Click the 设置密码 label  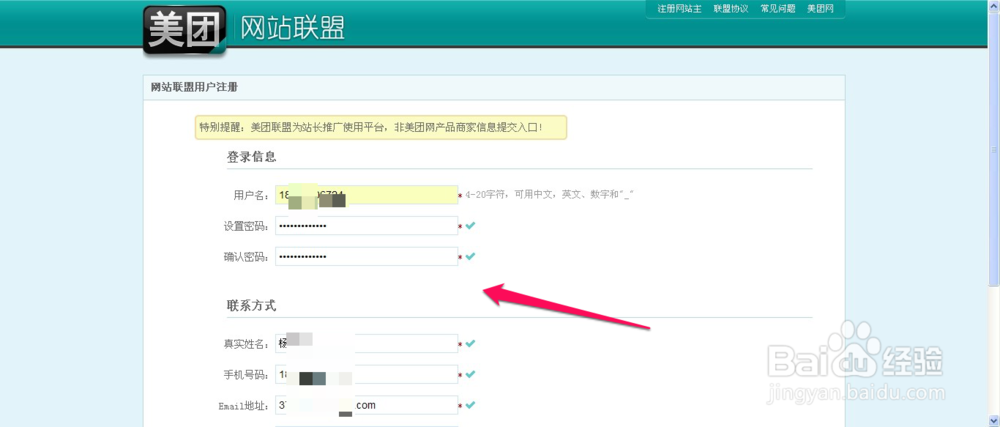(247, 226)
